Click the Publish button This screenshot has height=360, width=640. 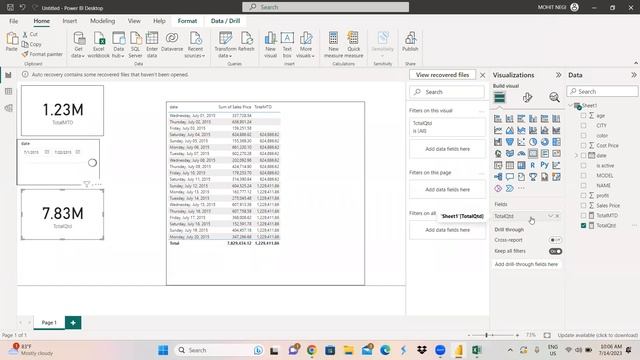(x=410, y=42)
